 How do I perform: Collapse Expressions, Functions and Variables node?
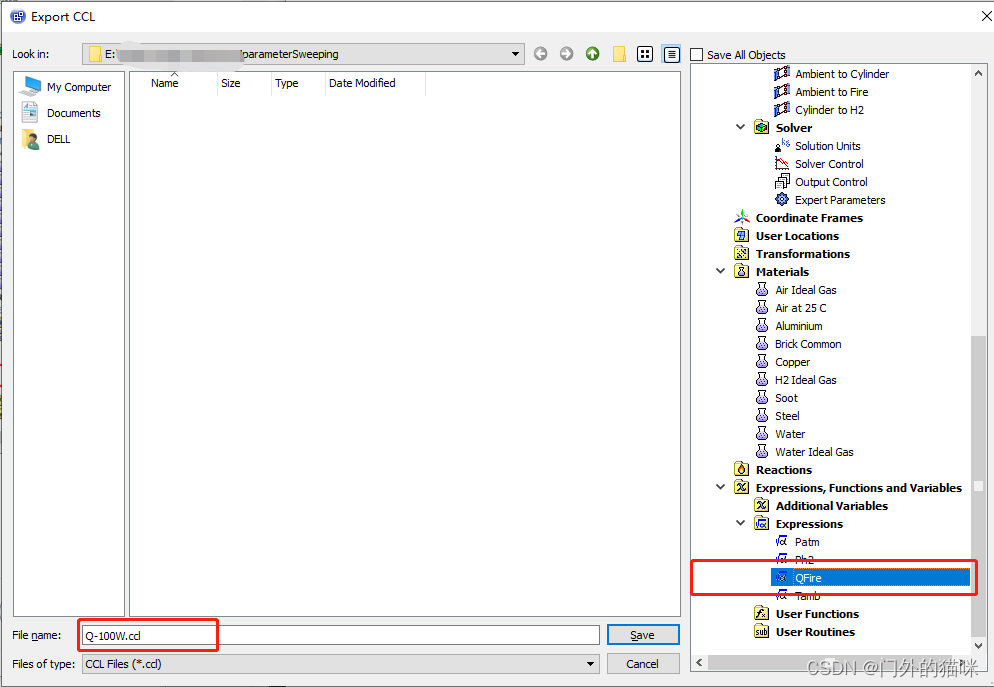(x=721, y=487)
